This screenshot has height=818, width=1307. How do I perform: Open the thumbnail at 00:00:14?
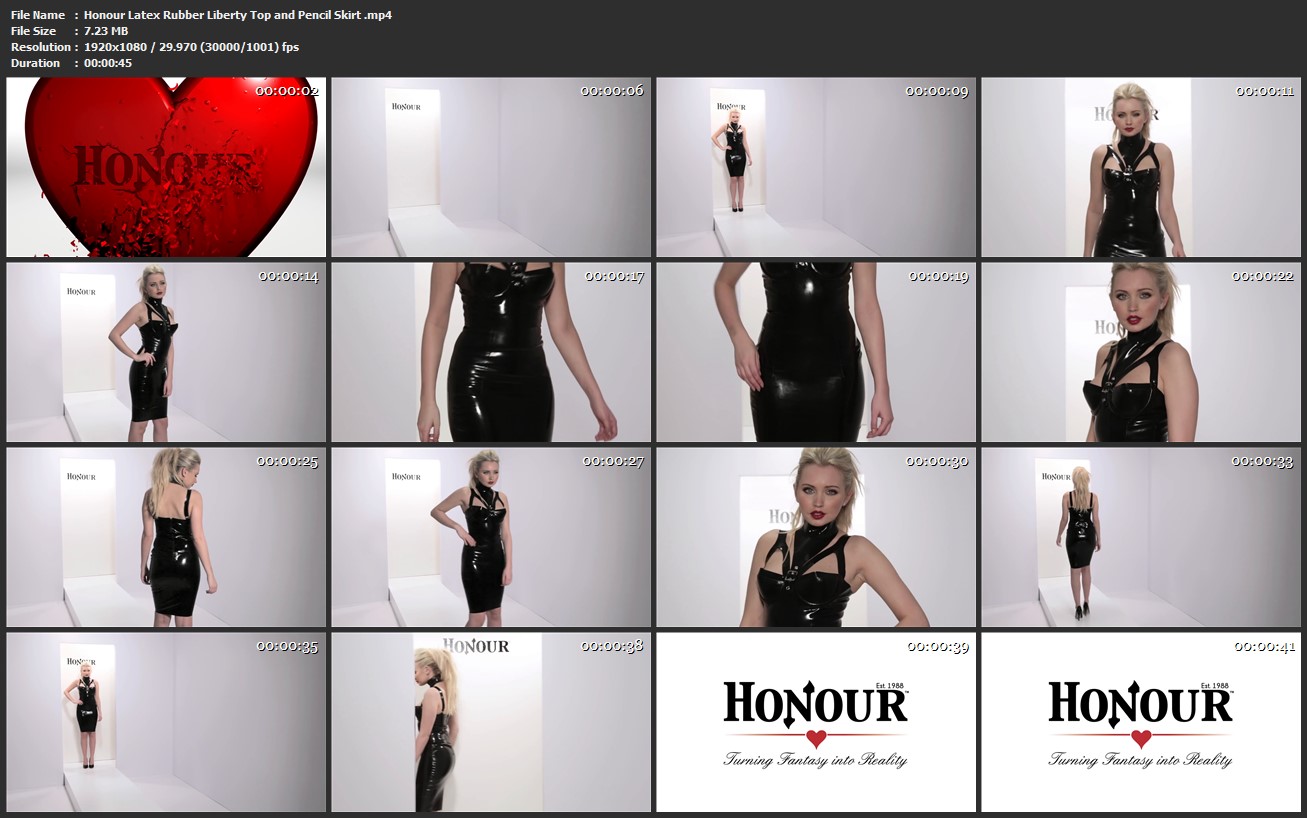166,352
